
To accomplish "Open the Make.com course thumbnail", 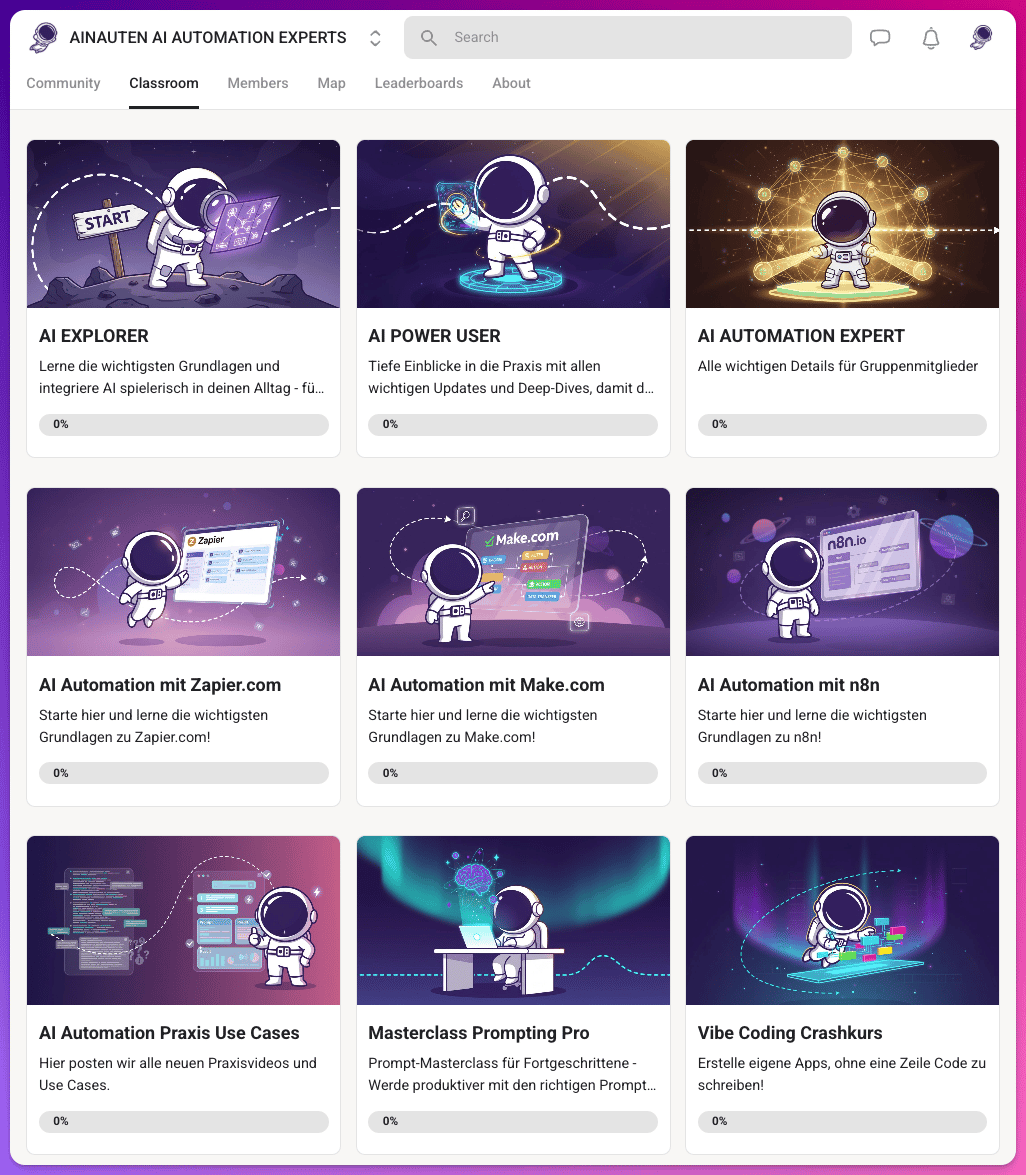I will [513, 572].
